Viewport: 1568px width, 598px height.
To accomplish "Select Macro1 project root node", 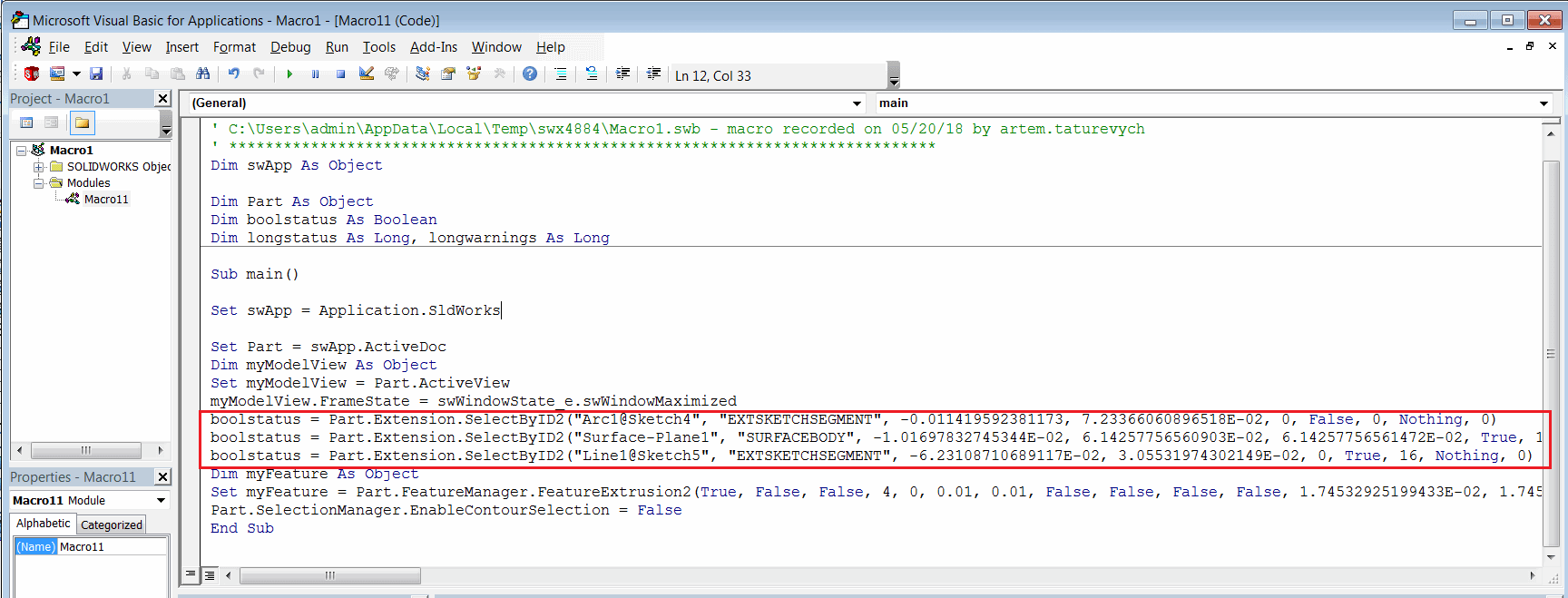I will (71, 151).
